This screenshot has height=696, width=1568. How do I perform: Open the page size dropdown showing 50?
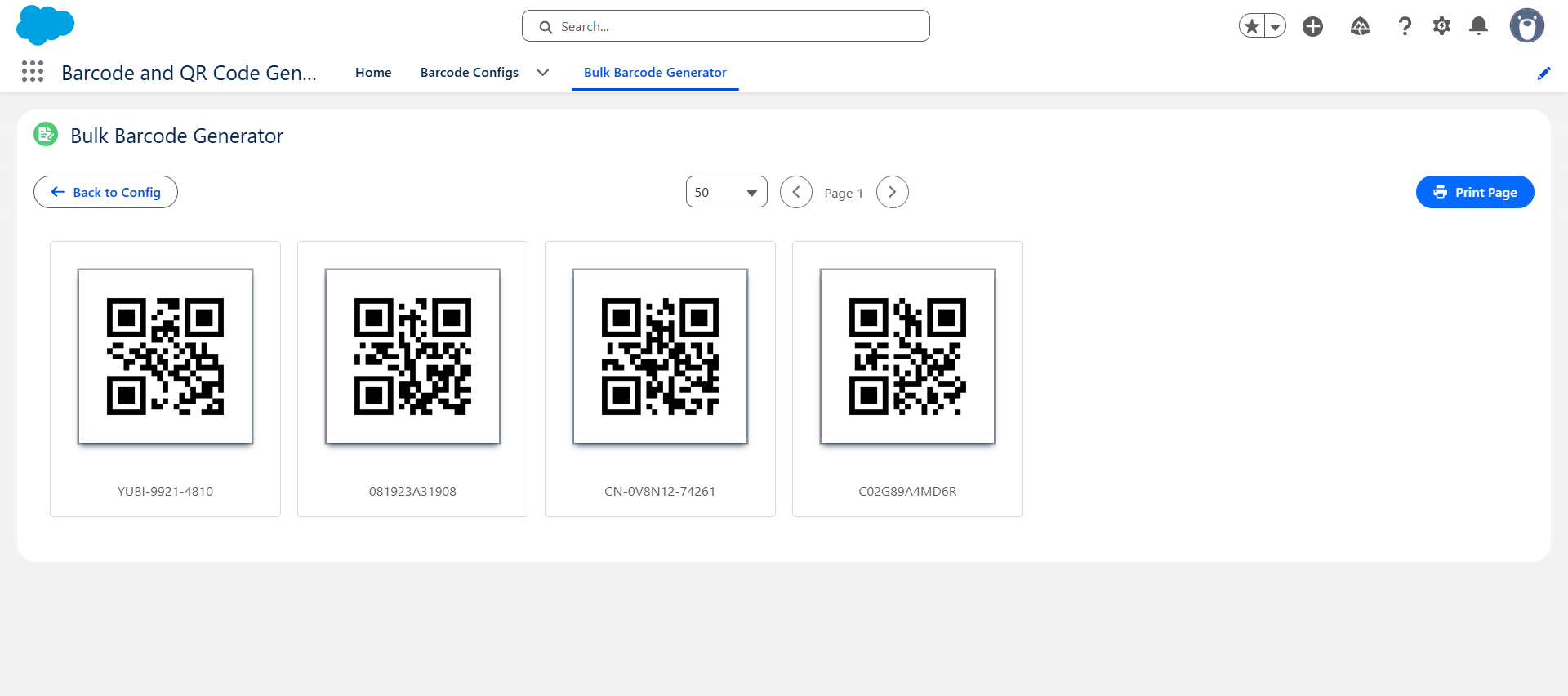click(727, 192)
